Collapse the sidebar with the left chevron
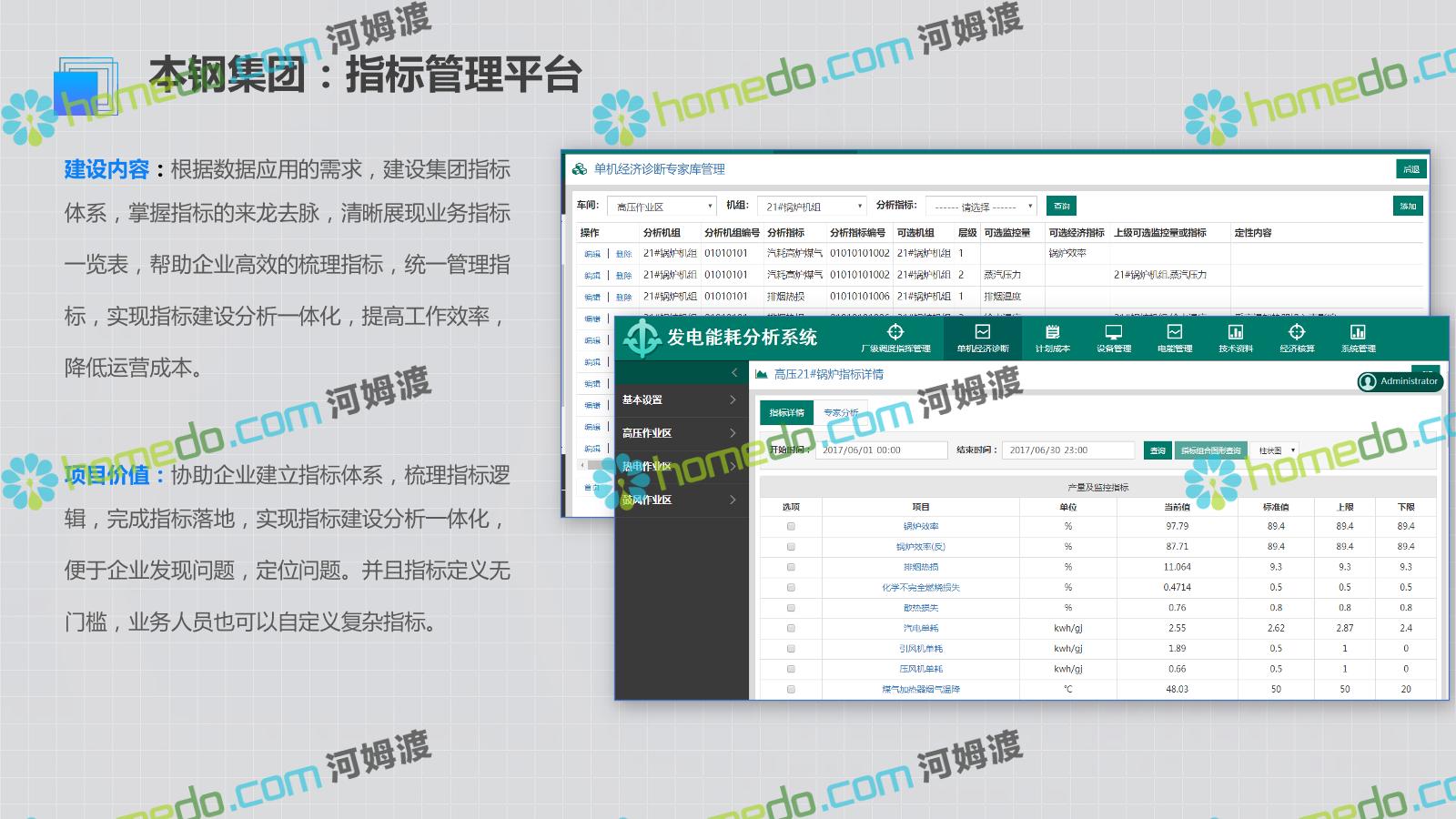Image resolution: width=1456 pixels, height=819 pixels. point(734,372)
